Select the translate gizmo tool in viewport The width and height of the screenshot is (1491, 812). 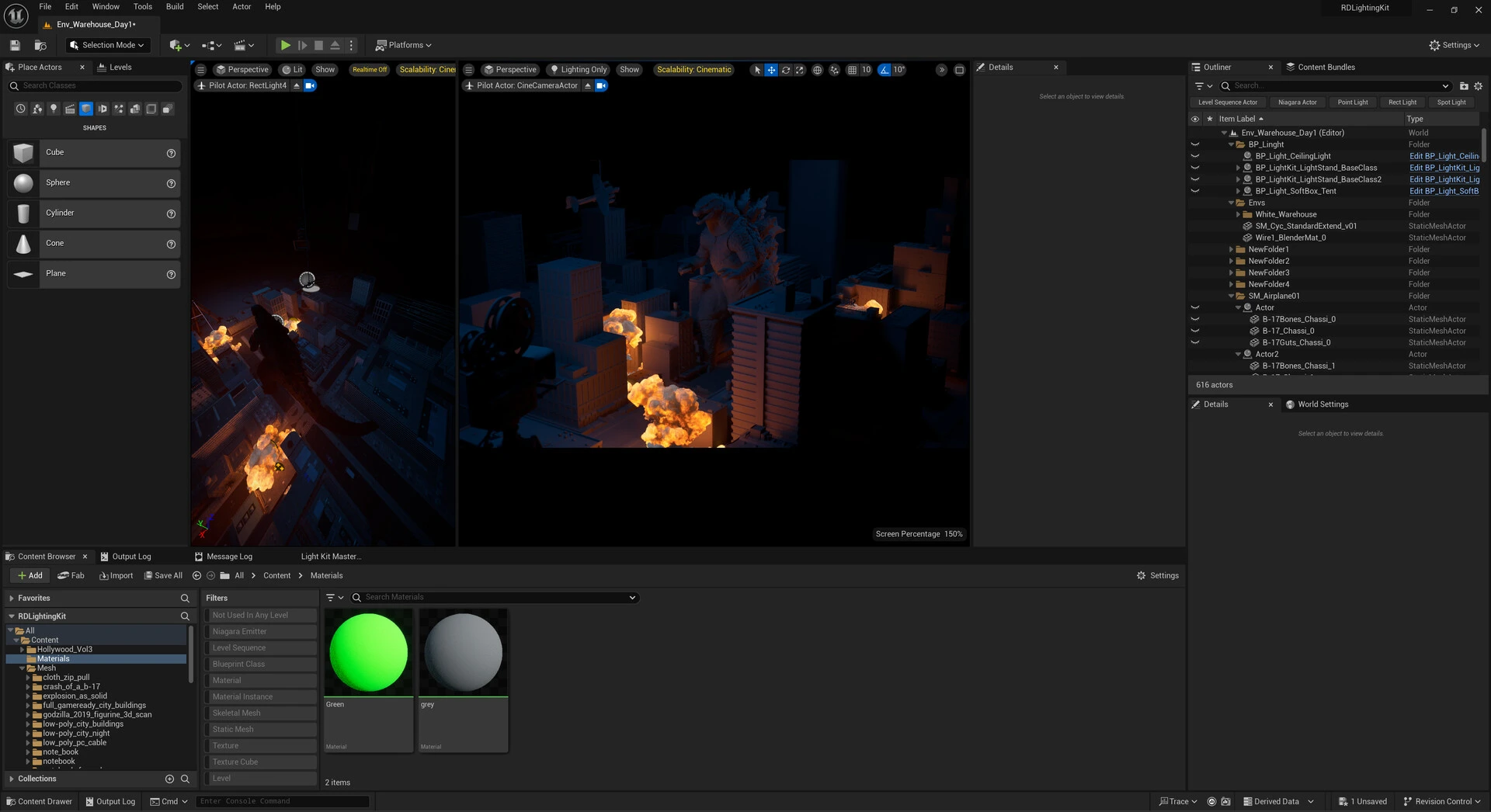point(771,70)
